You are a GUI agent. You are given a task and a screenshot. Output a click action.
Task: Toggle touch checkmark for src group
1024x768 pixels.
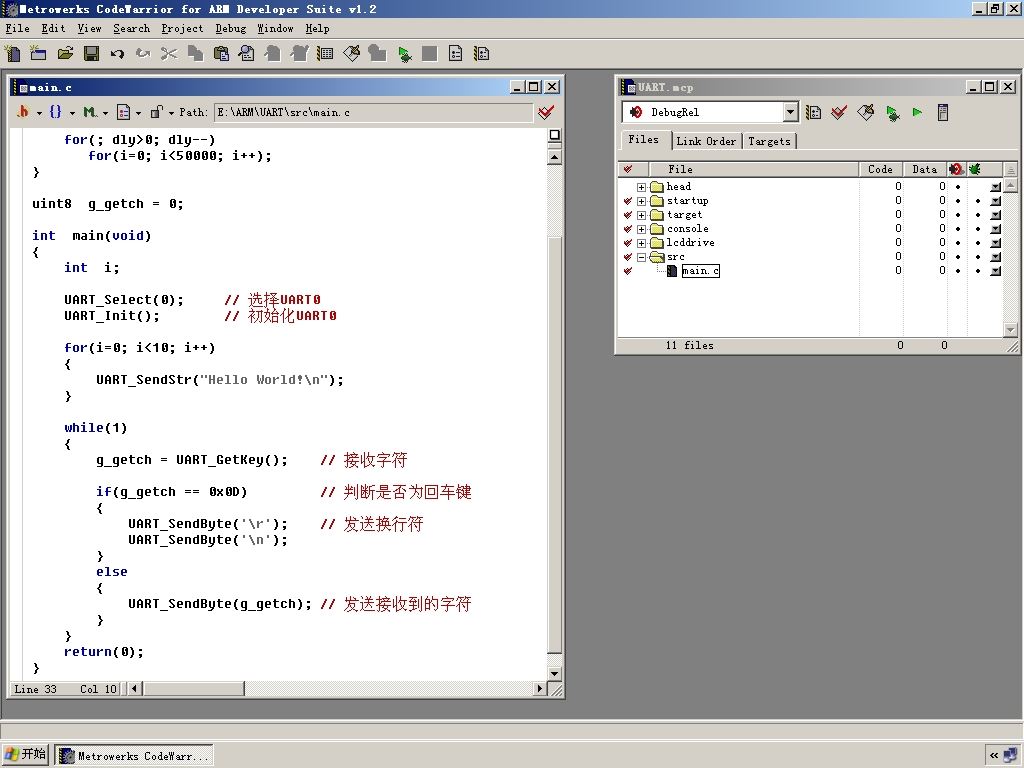(628, 257)
